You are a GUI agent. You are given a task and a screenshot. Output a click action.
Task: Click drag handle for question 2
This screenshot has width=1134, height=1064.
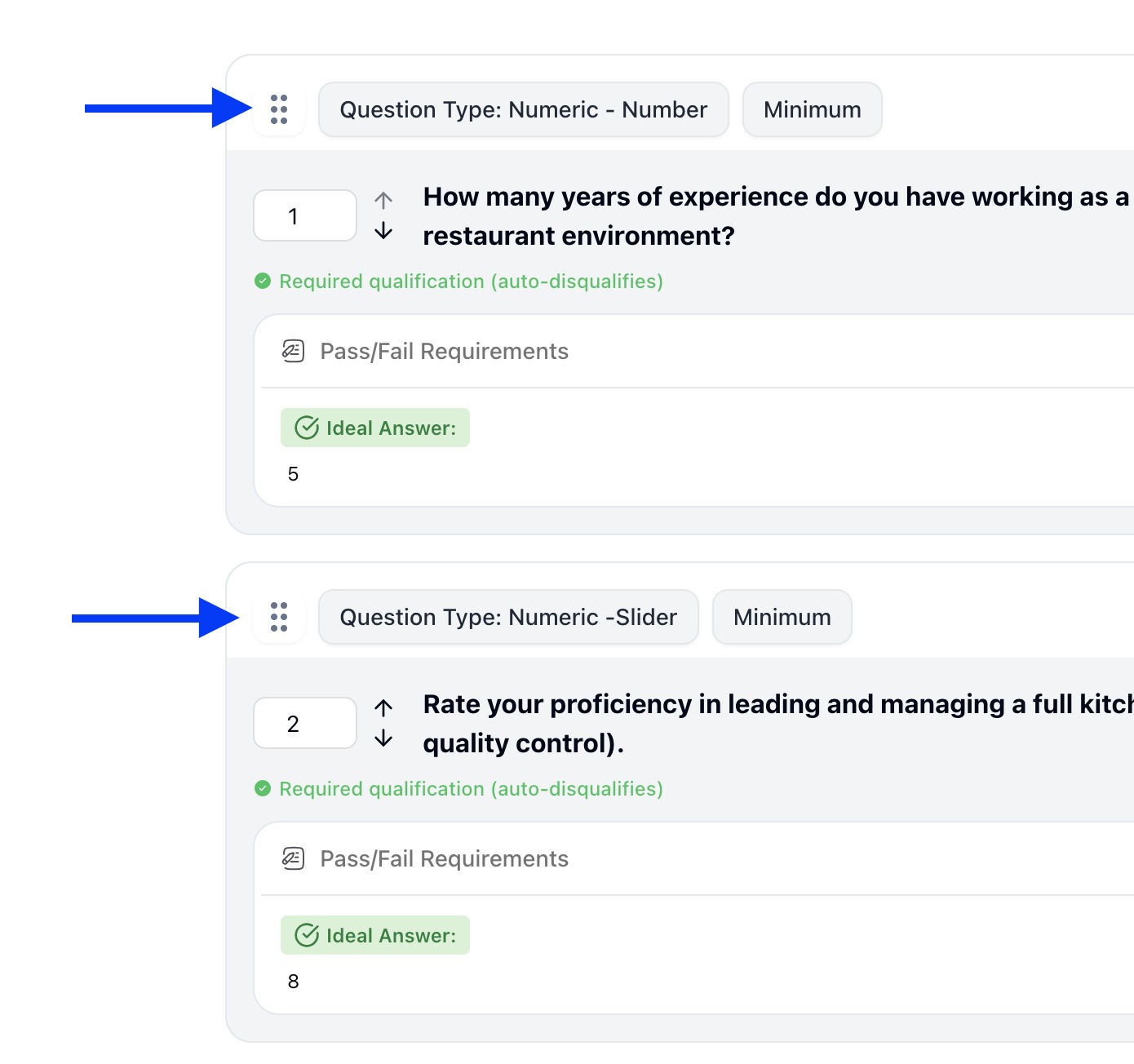point(279,617)
